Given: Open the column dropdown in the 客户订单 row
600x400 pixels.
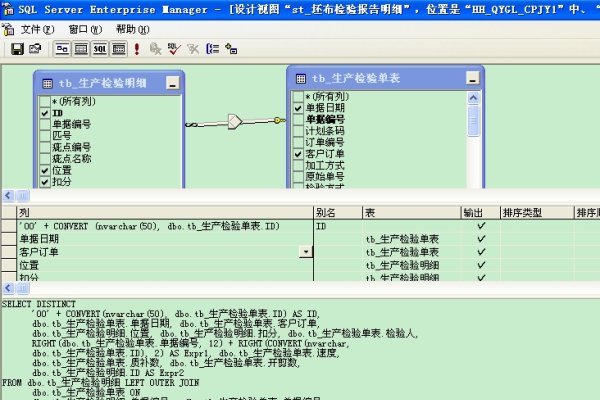Looking at the screenshot, I should [x=305, y=252].
